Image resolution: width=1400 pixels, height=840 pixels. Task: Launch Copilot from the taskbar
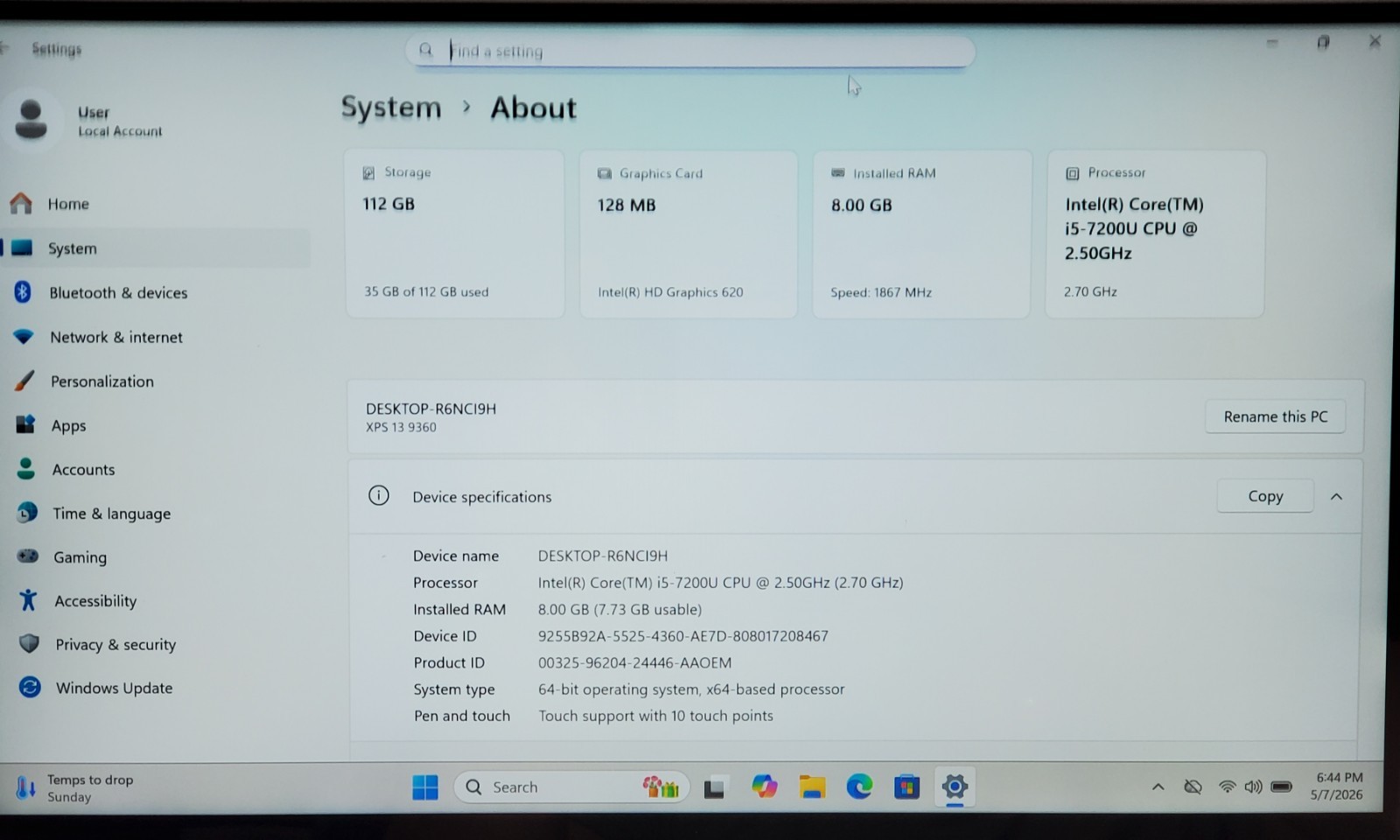764,787
